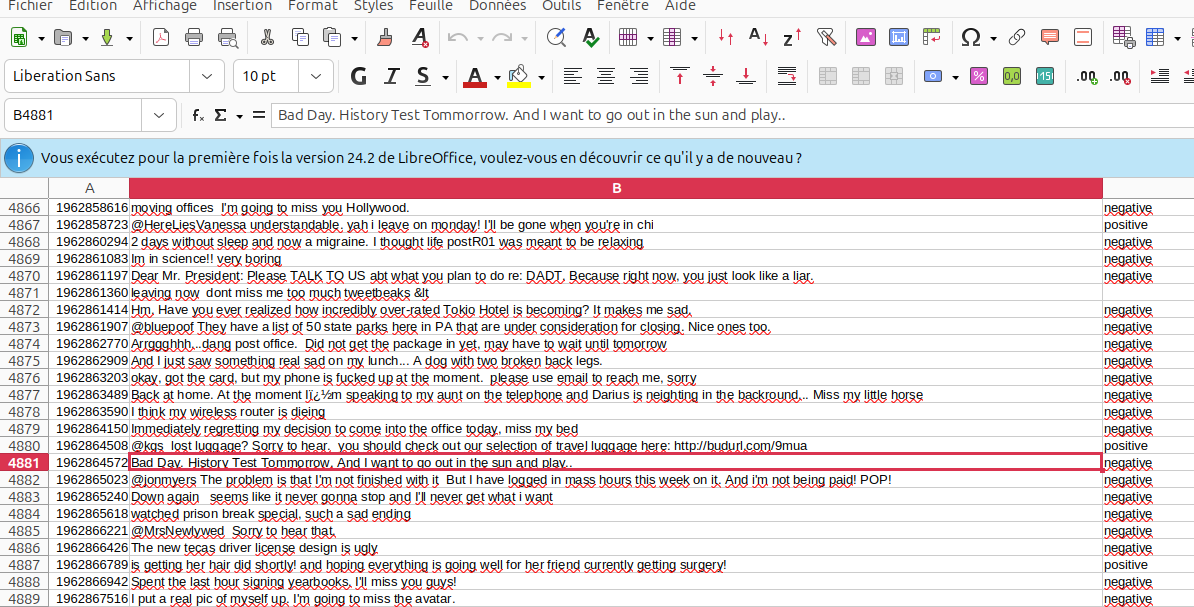Viewport: 1194px width, 607px height.
Task: Click the Clone Formatting paintbrush icon
Action: click(x=385, y=38)
